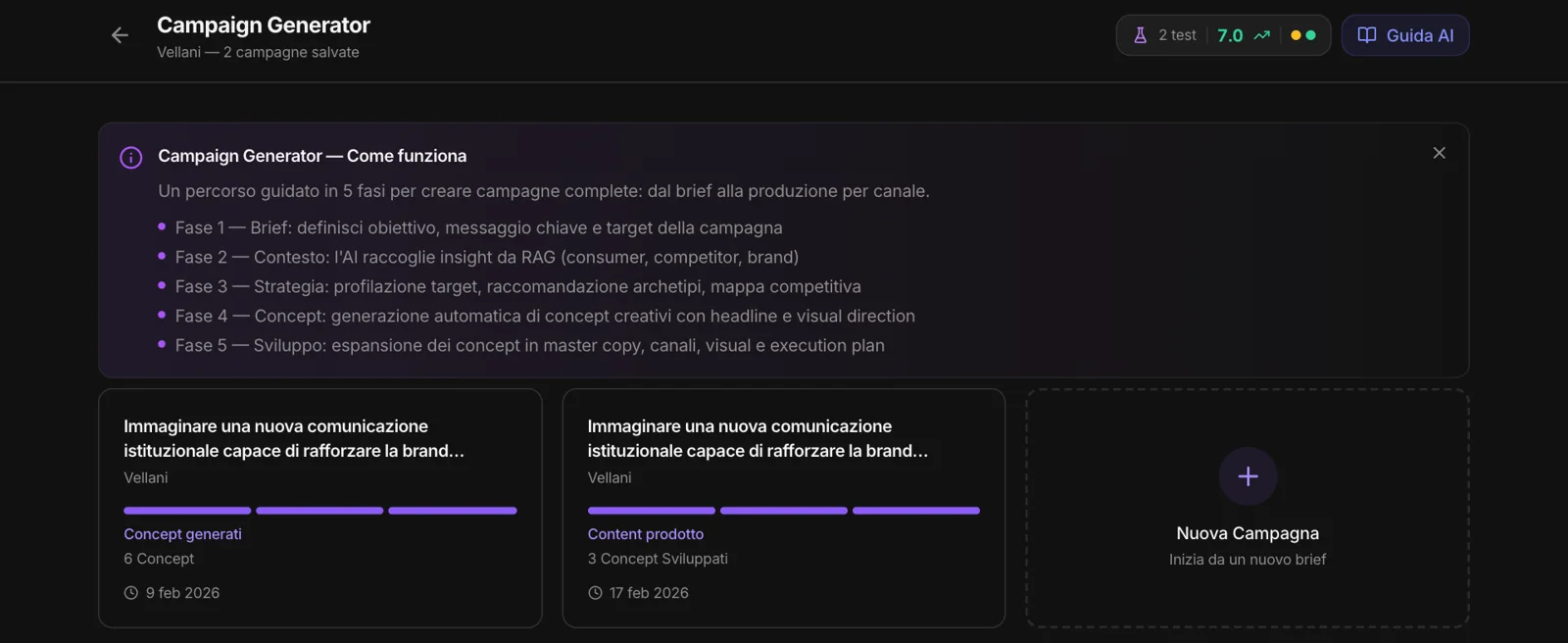Click the '9 feb 2026' date
This screenshot has width=1568, height=643.
(x=182, y=593)
